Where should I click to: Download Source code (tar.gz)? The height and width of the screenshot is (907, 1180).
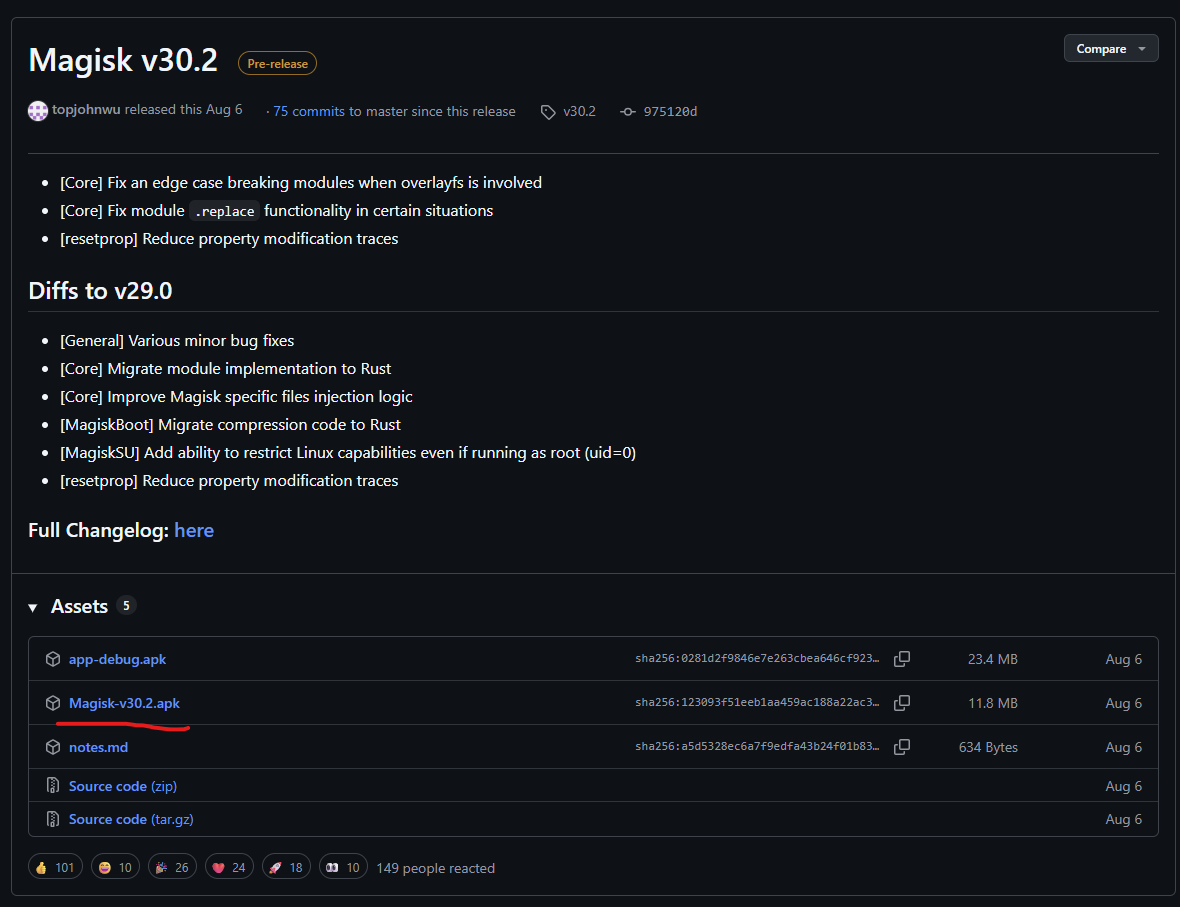131,819
